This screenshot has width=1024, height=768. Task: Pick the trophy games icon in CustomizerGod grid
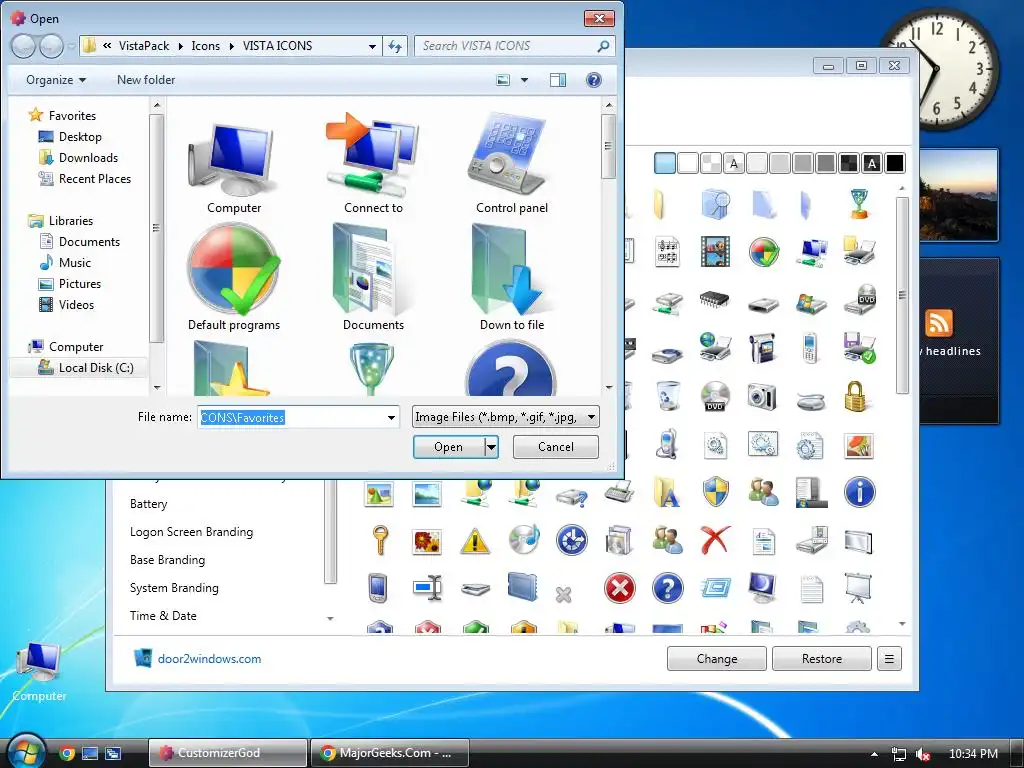(x=859, y=203)
